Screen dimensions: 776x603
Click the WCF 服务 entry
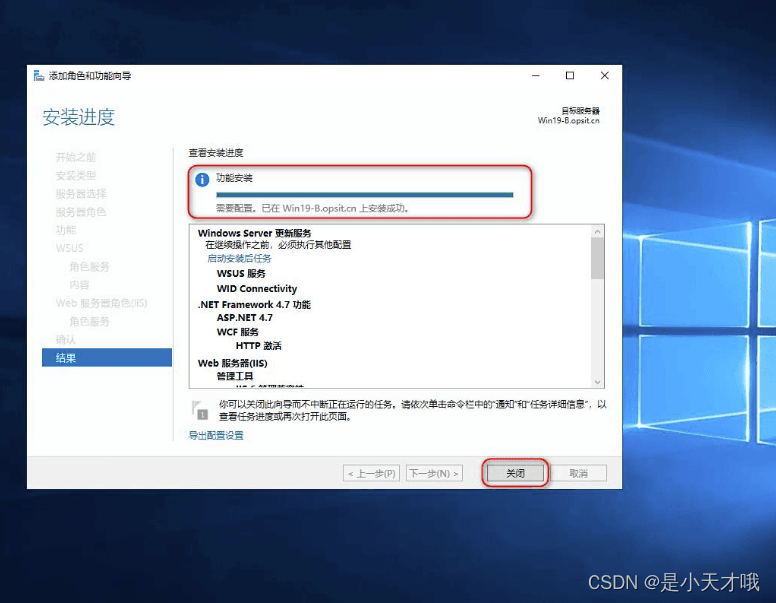pos(238,332)
